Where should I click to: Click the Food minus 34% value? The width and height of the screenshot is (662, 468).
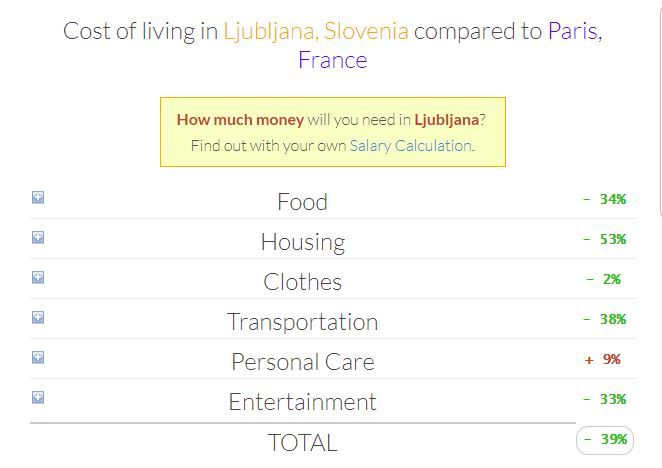pos(605,199)
